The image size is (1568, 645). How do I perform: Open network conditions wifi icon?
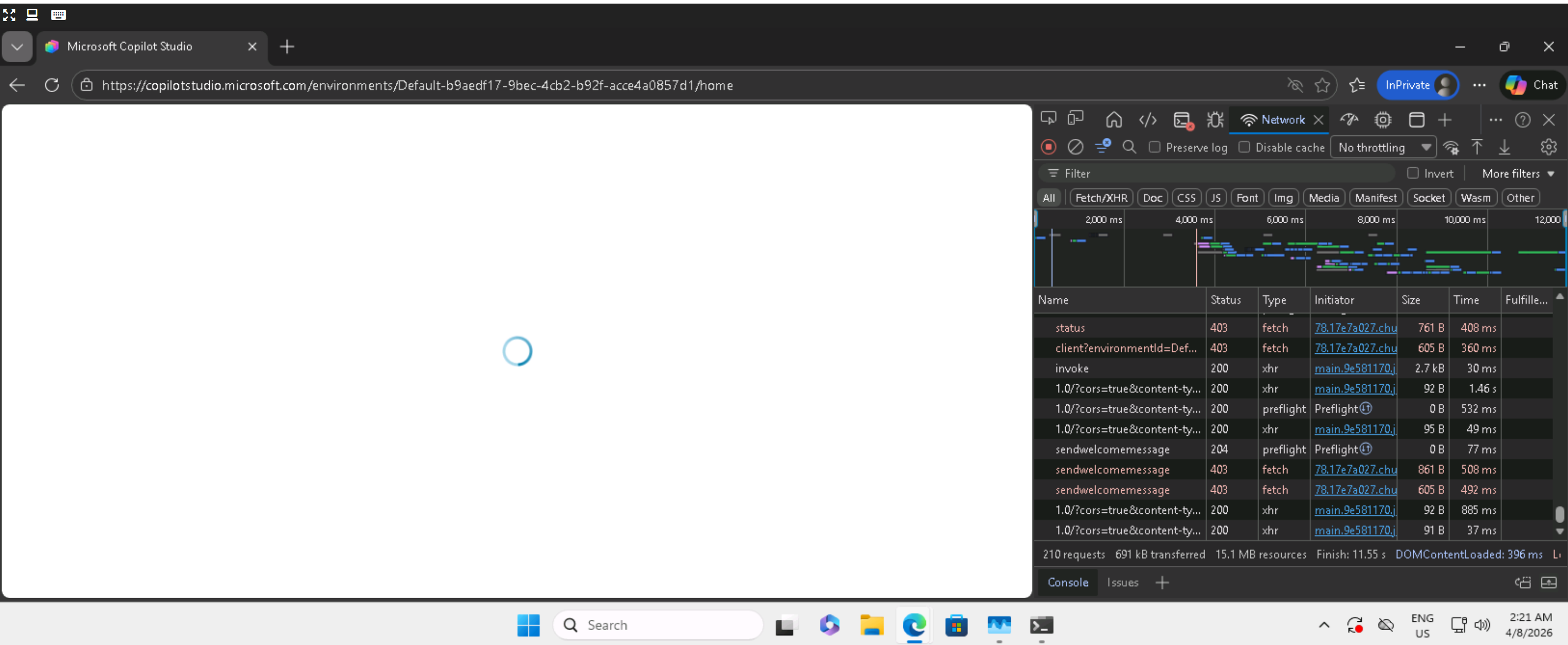tap(1451, 148)
